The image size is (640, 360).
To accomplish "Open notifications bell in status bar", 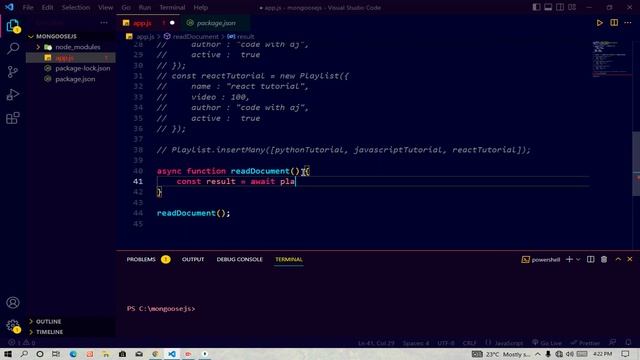I will point(628,342).
